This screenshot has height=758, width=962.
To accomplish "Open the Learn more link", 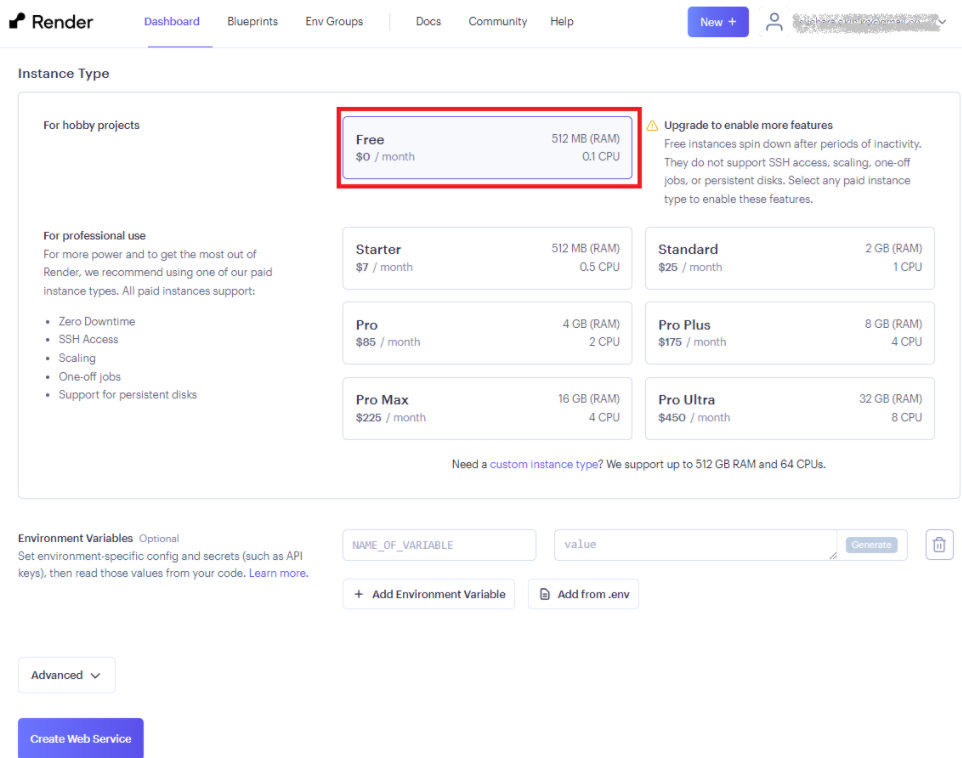I will 277,574.
